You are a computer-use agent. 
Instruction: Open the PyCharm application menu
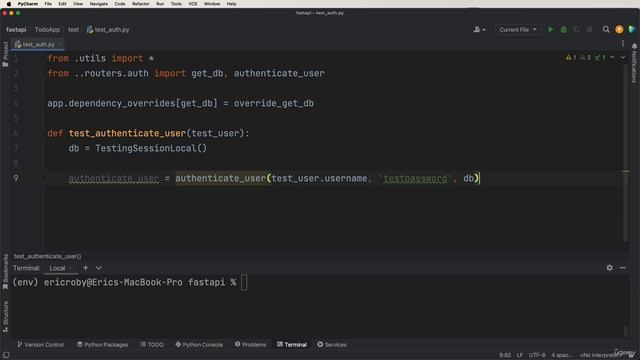28,4
